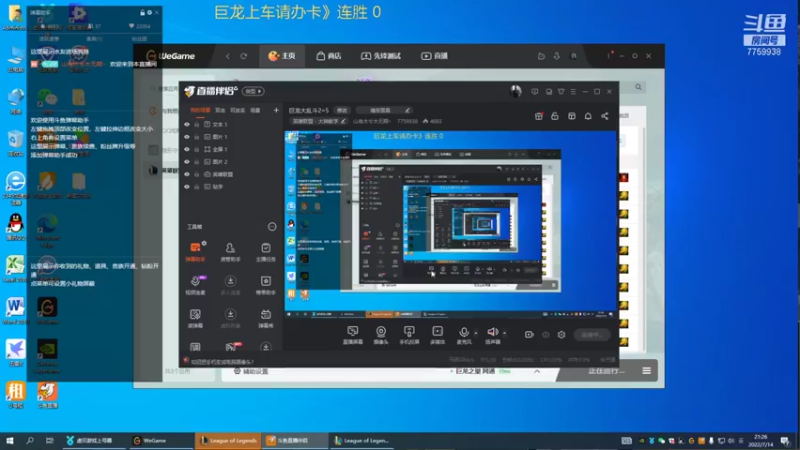
Task: Add 手机投屏 phone mirroring source
Action: click(409, 335)
